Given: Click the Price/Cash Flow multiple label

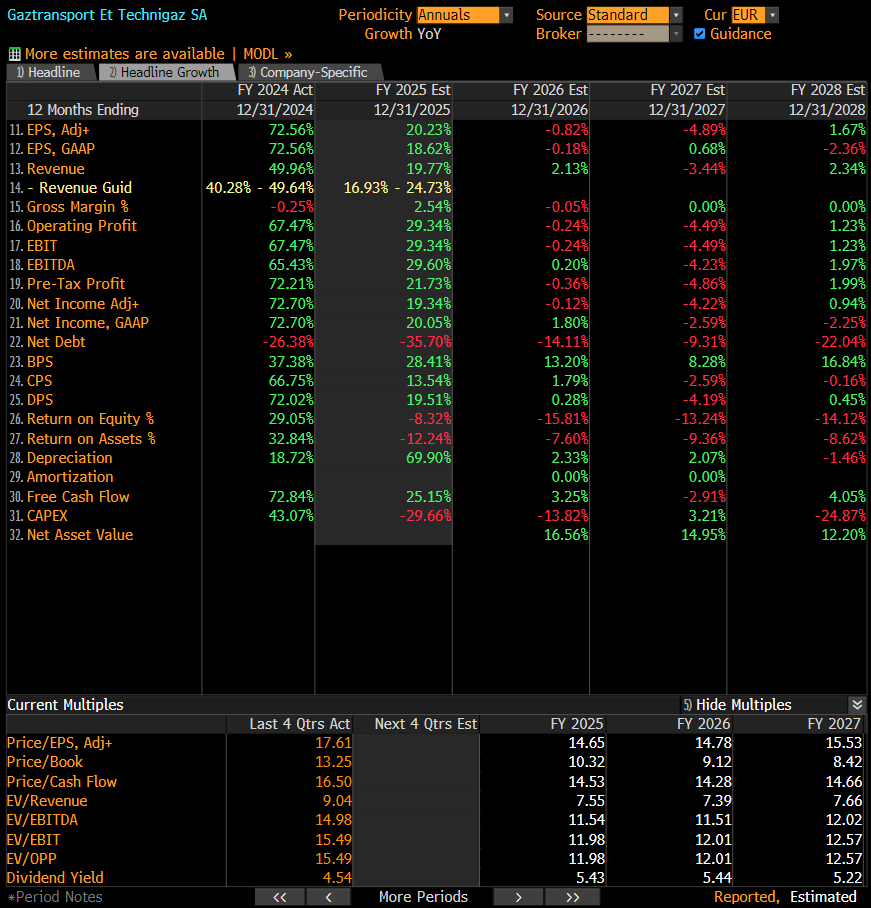Looking at the screenshot, I should point(62,782).
